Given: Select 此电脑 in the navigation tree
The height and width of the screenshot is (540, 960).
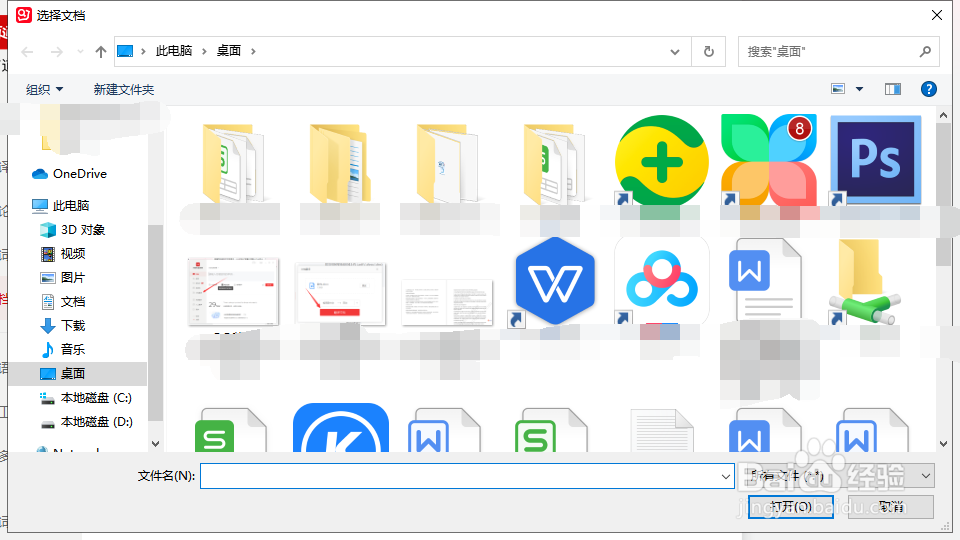Looking at the screenshot, I should click(61, 206).
